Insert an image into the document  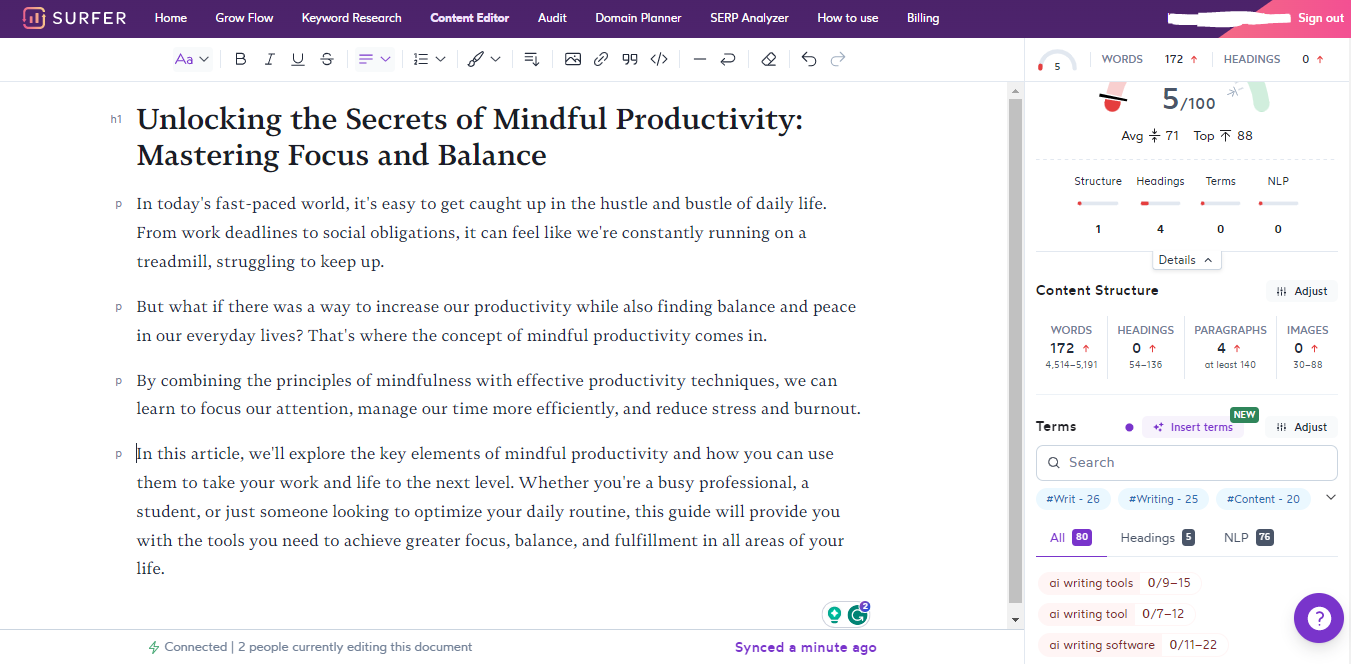tap(572, 59)
